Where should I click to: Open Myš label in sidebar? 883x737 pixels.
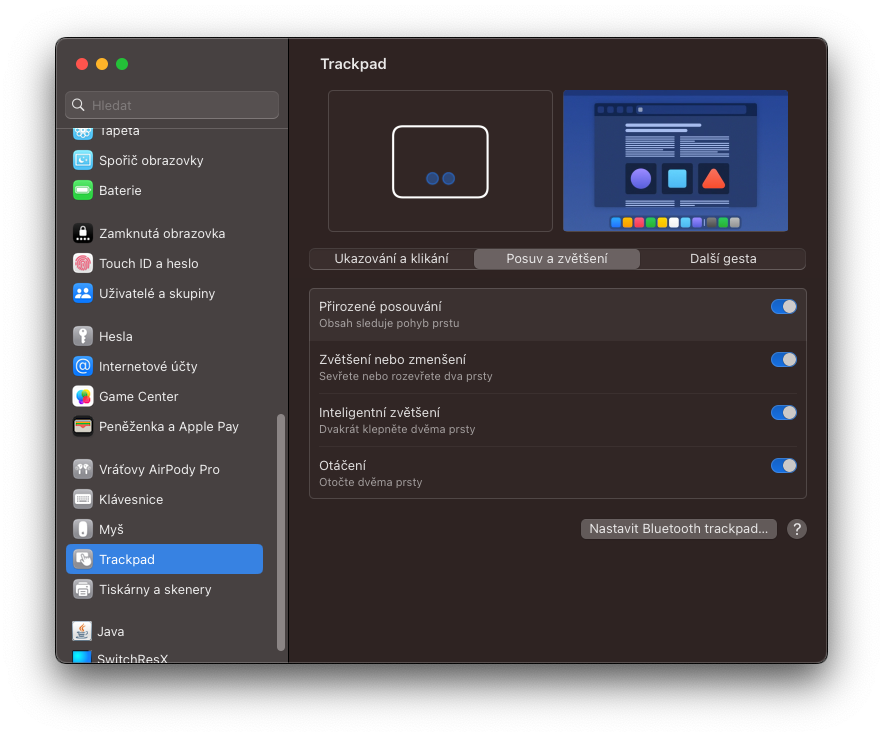tap(112, 529)
